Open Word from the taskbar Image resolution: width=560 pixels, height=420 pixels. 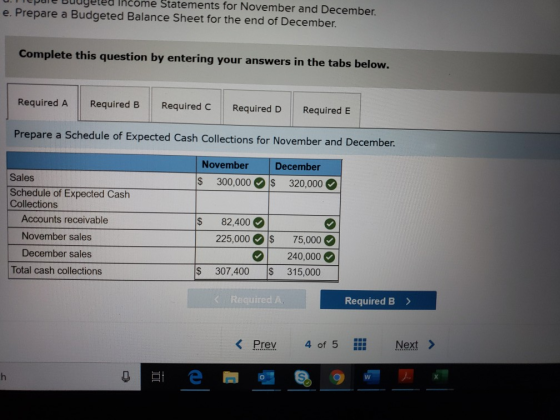[371, 377]
